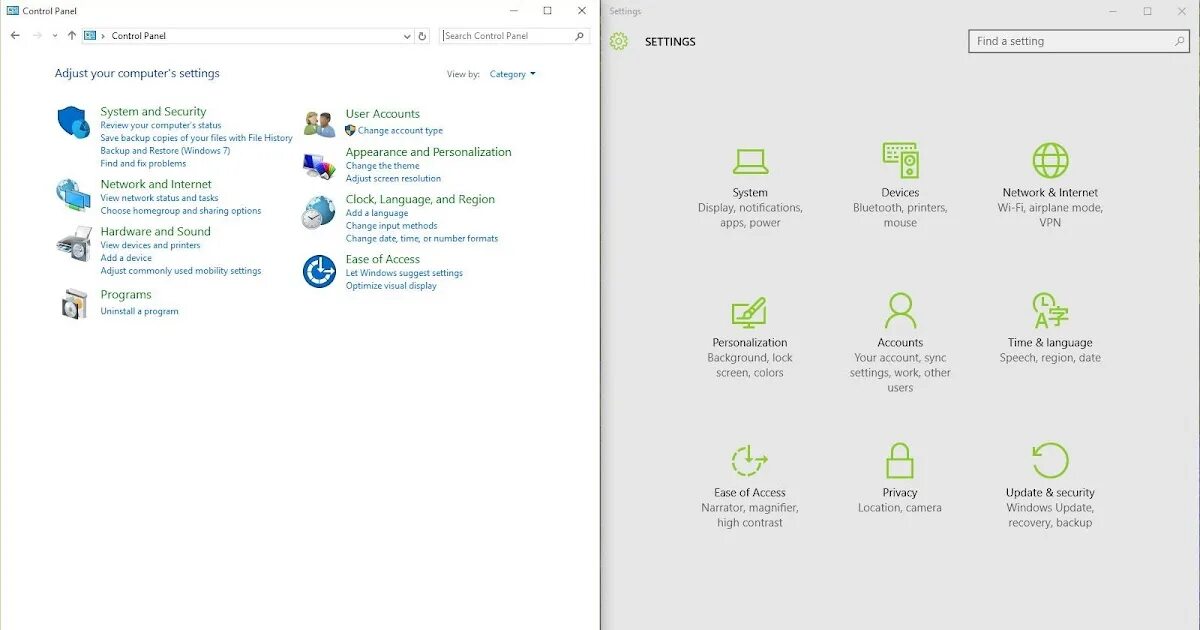This screenshot has width=1200, height=630.
Task: Open Backup and Restore (Windows 7)
Action: coord(165,151)
